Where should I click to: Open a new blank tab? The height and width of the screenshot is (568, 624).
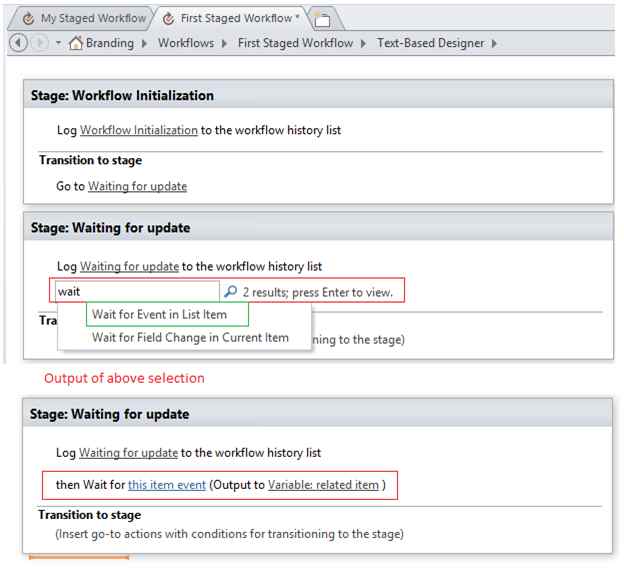(x=322, y=19)
